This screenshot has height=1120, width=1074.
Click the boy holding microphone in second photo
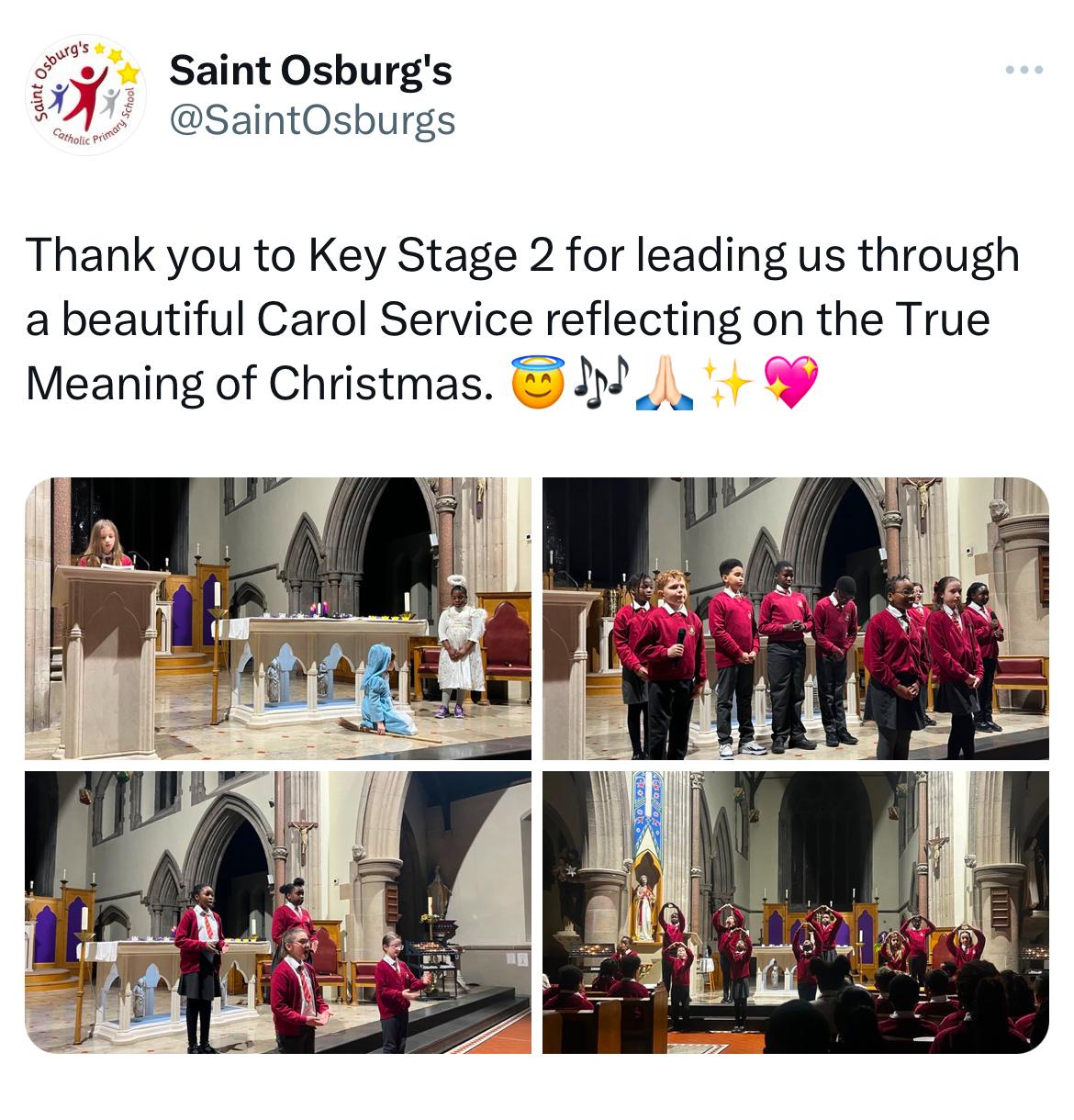tap(674, 661)
